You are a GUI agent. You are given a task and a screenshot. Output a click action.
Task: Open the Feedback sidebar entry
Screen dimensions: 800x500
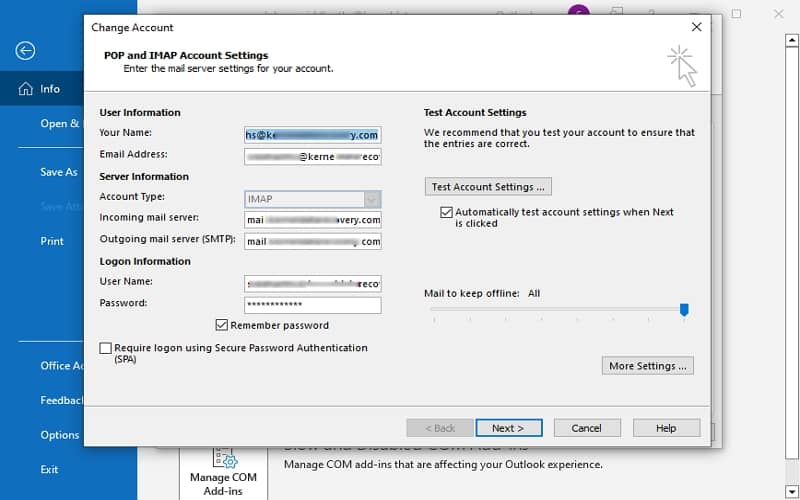[x=62, y=401]
